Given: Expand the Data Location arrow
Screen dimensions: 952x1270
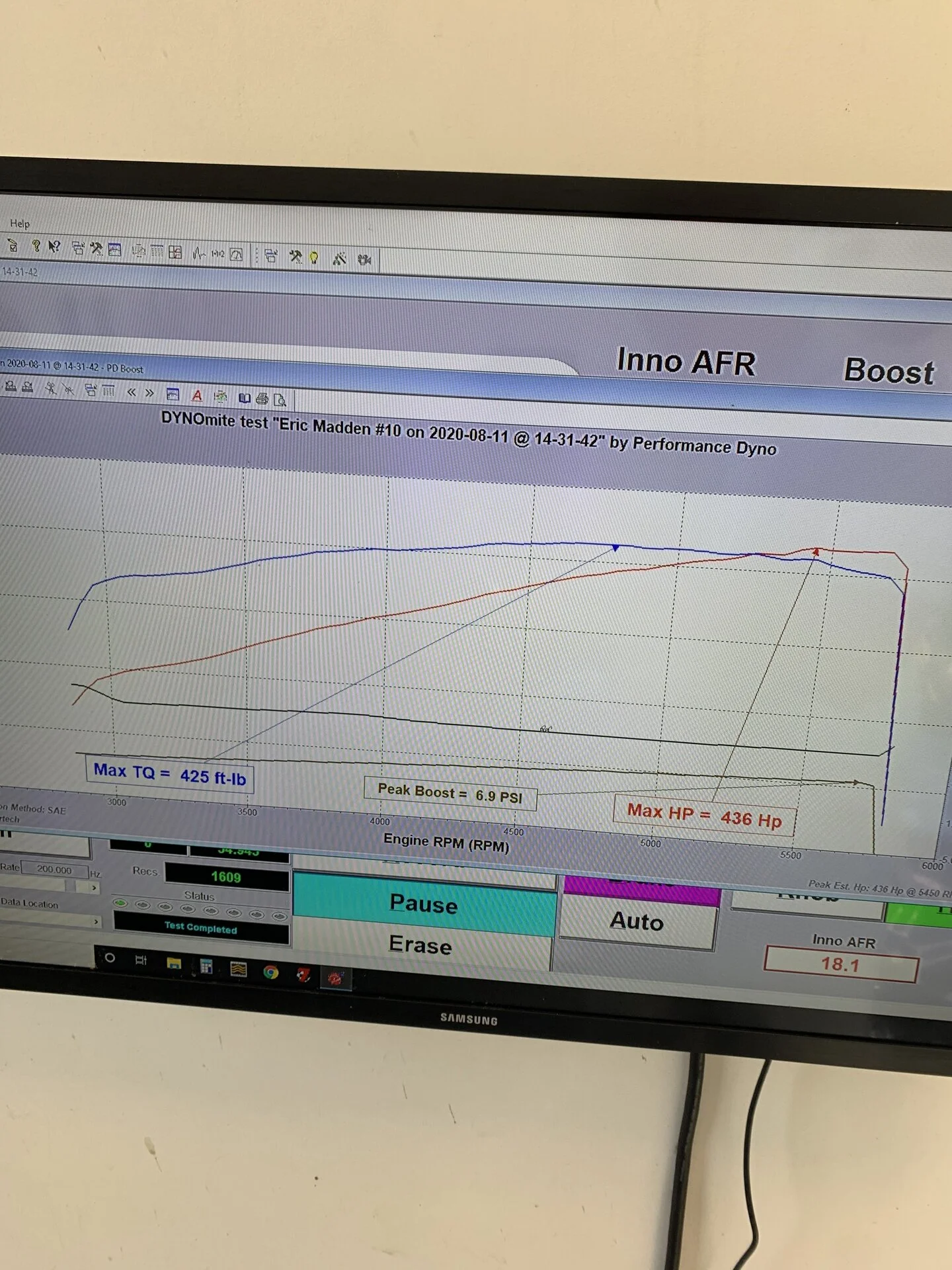Looking at the screenshot, I should [97, 921].
